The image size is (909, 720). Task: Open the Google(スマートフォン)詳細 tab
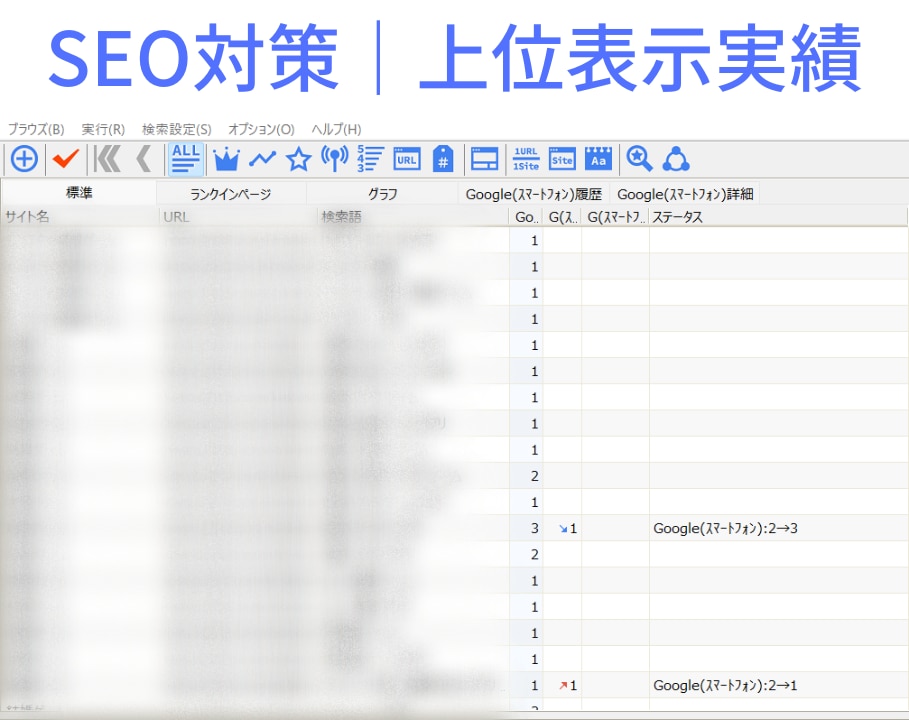tap(685, 194)
